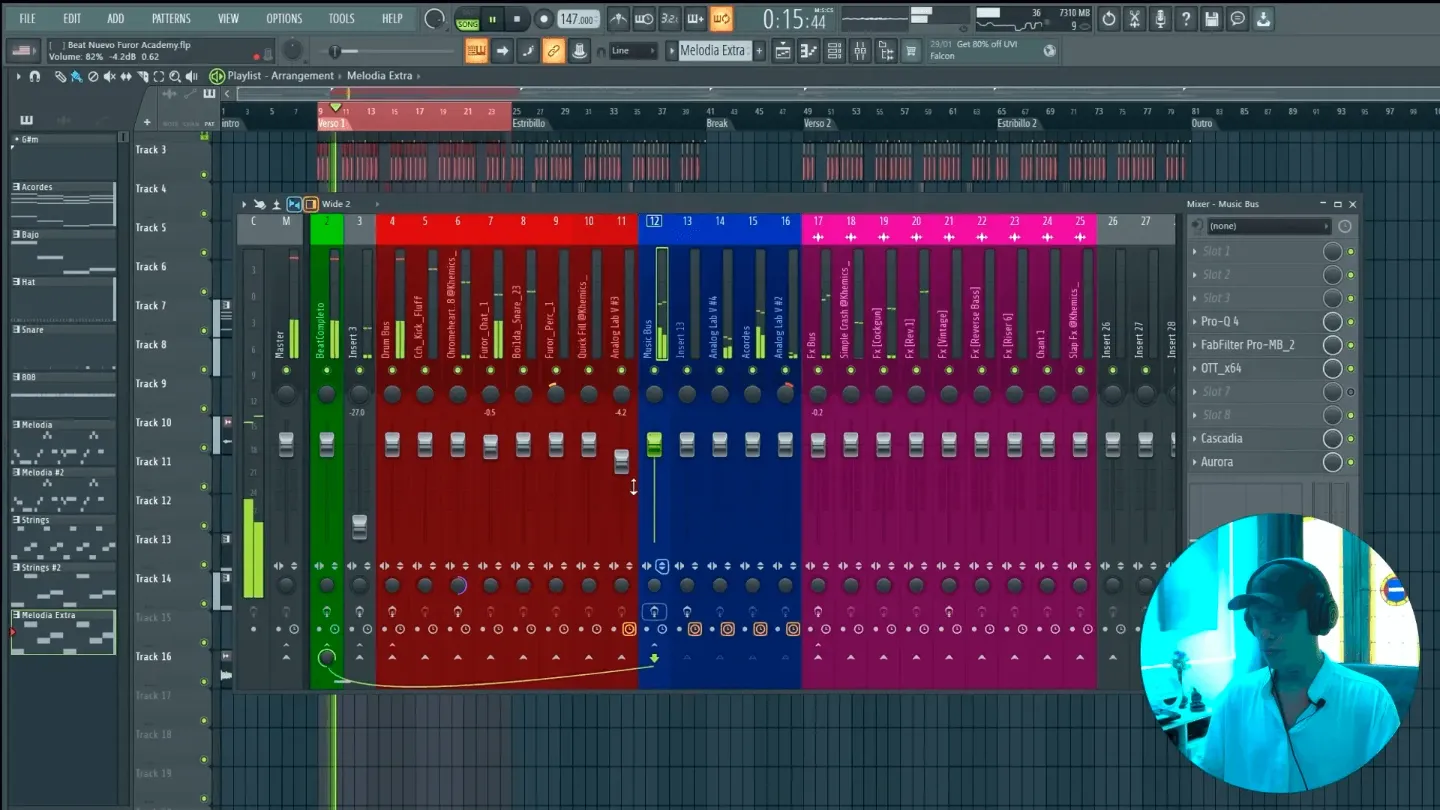
Task: Click the 'Get 80% off UVI Falcon' promotion
Action: [x=990, y=50]
